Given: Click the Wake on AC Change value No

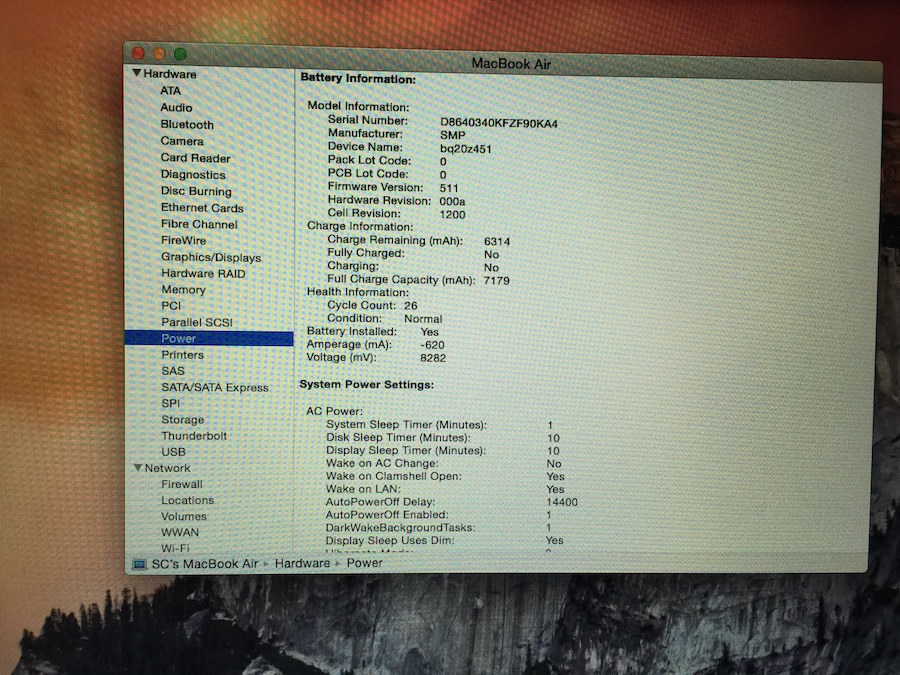Looking at the screenshot, I should 554,464.
